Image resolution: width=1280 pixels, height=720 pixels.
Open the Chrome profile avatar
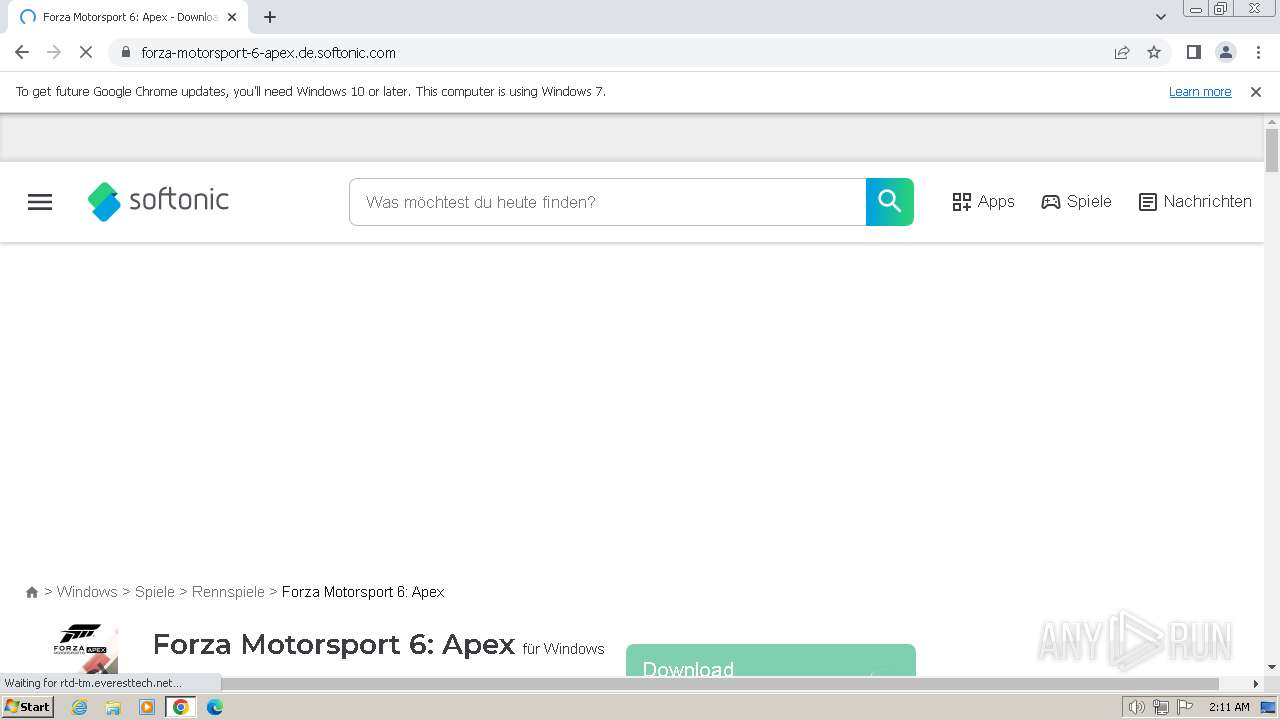point(1225,52)
